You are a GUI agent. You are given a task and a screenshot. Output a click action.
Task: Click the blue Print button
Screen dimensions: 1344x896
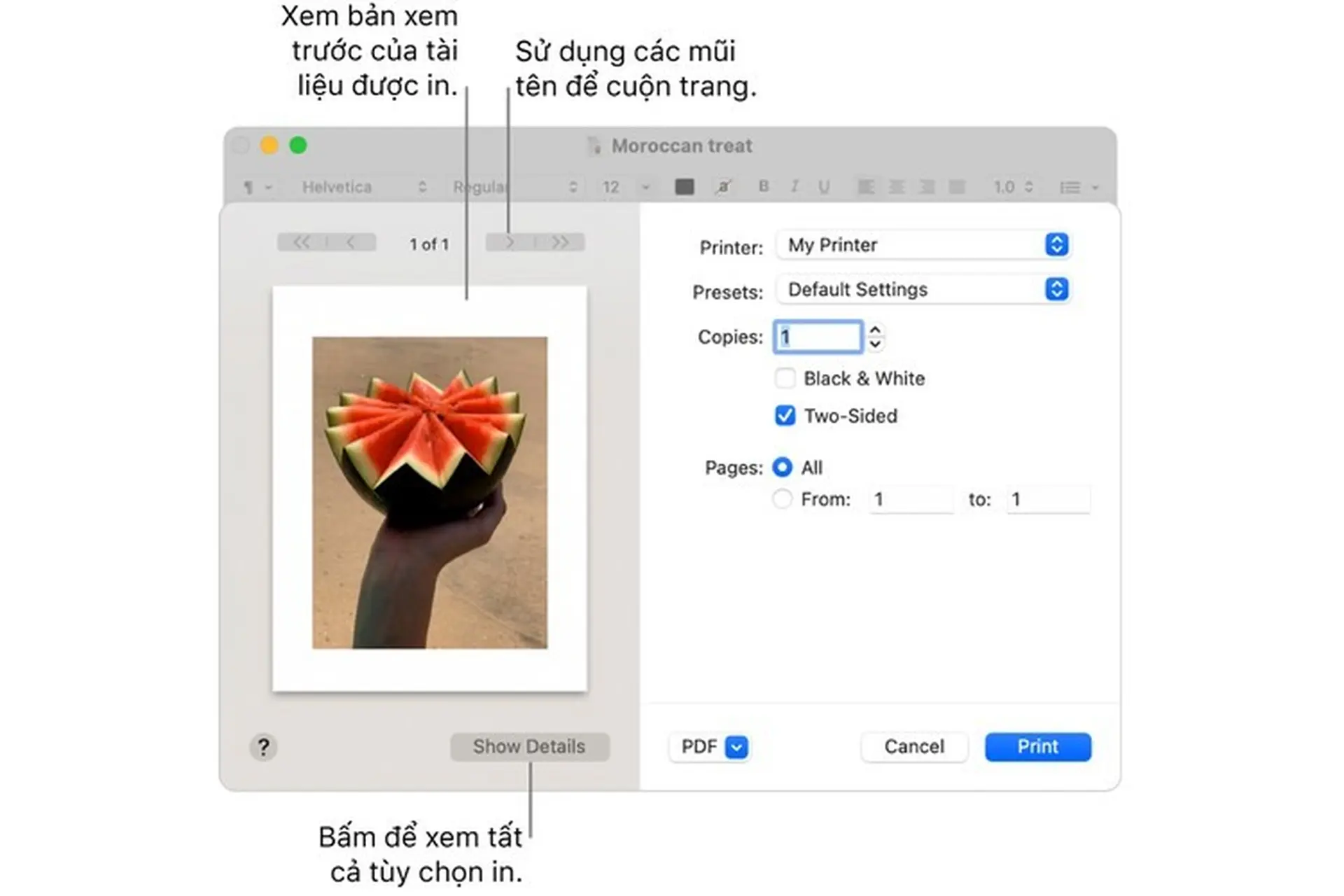[x=1037, y=747]
